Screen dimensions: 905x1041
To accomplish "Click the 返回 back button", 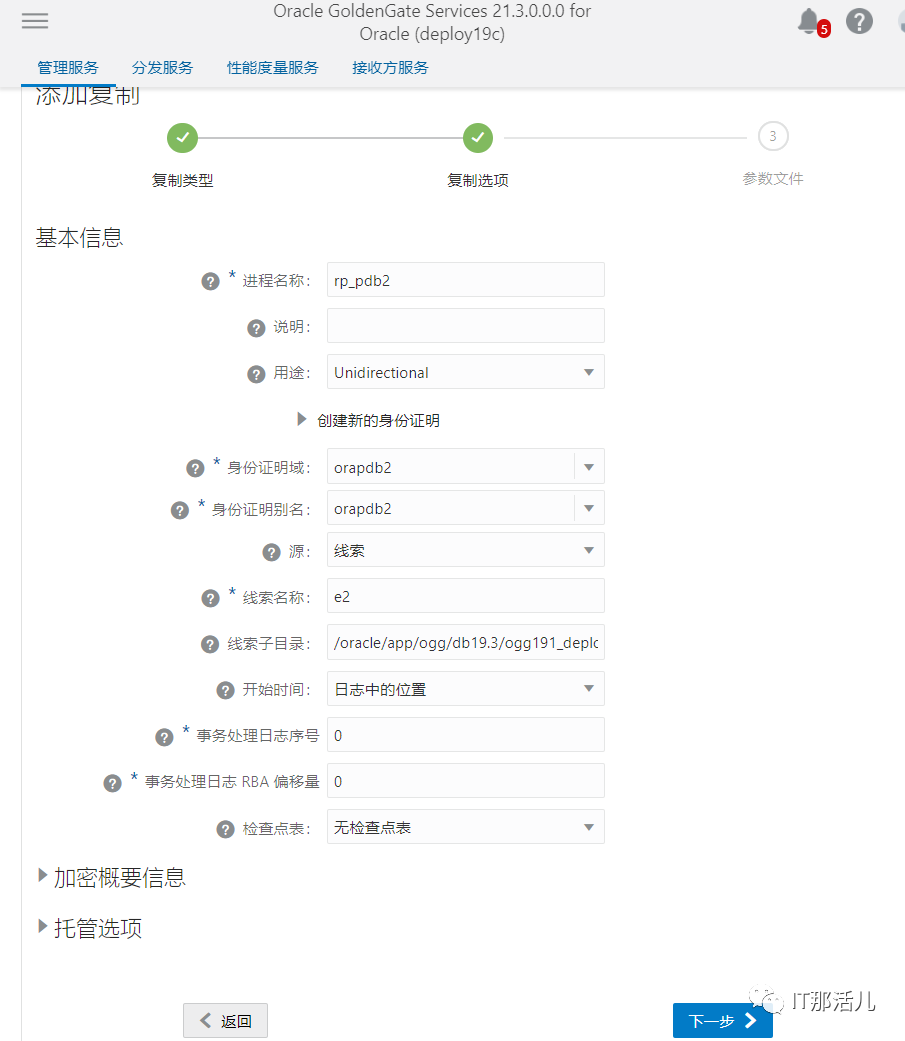I will click(226, 1020).
